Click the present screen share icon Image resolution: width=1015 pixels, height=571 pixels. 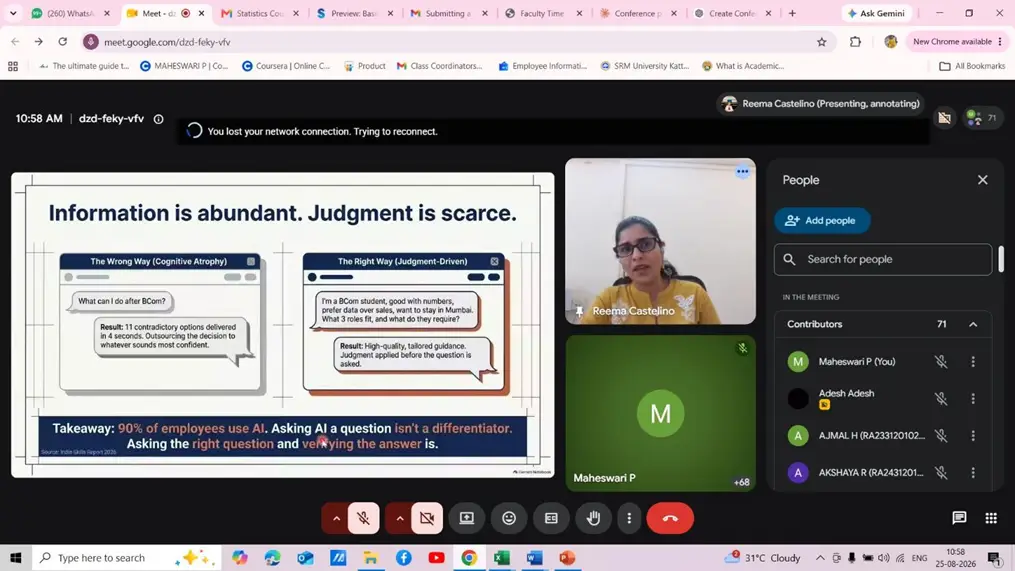467,518
